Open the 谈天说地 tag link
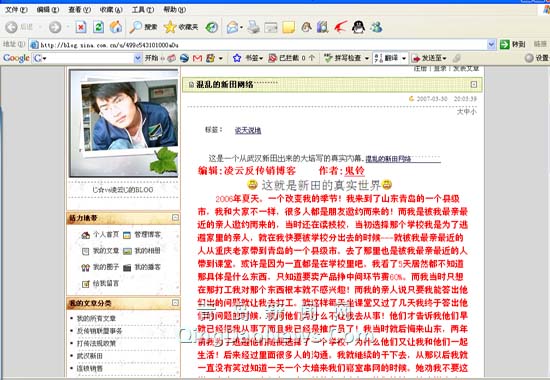 248,131
